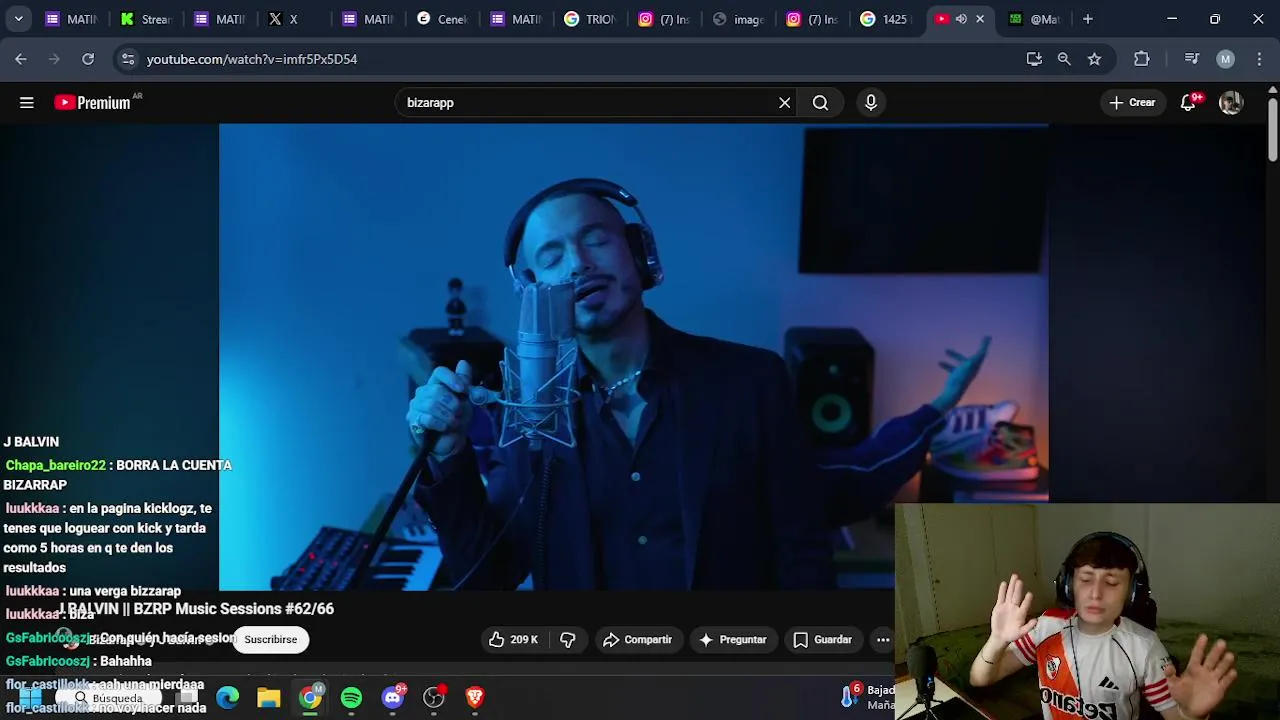
Task: Open the YouTube account avatar menu
Action: pos(1231,102)
